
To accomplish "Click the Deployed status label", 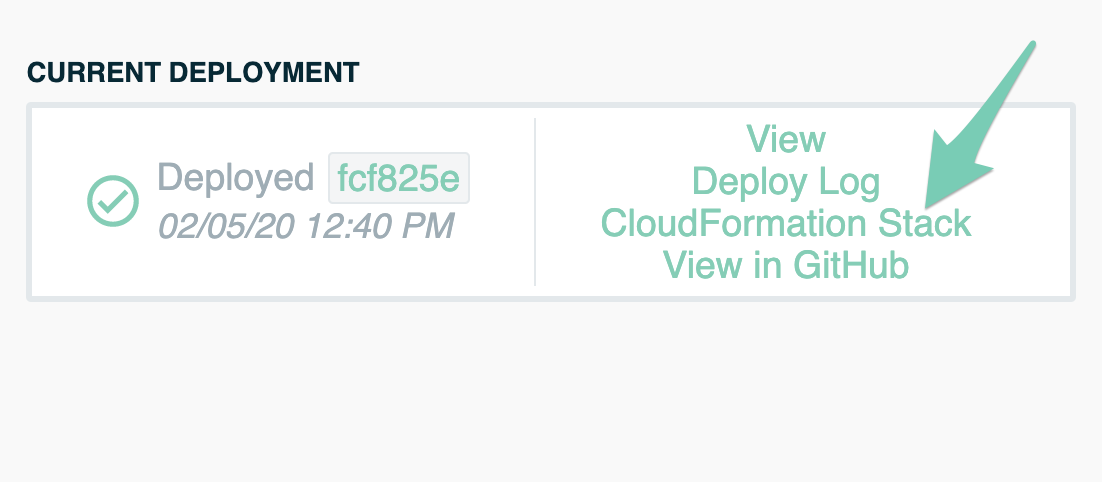I will pyautogui.click(x=235, y=177).
